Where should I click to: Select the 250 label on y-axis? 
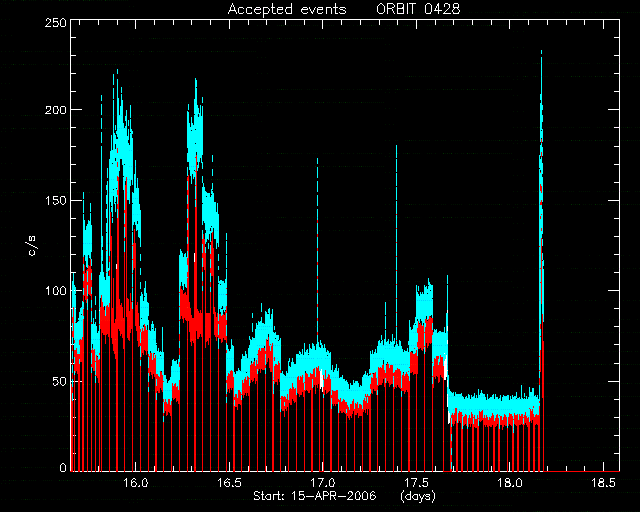point(55,23)
